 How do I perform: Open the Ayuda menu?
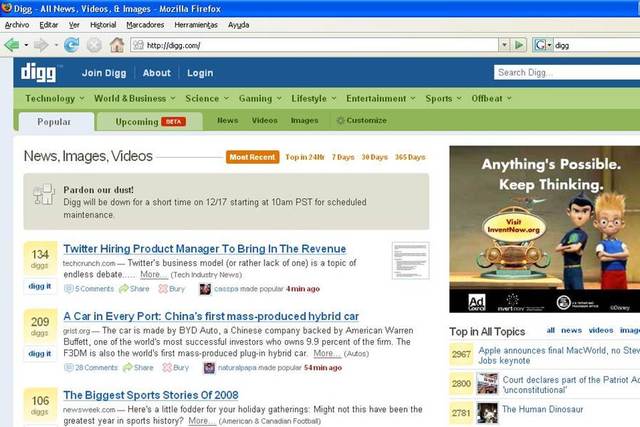point(238,25)
